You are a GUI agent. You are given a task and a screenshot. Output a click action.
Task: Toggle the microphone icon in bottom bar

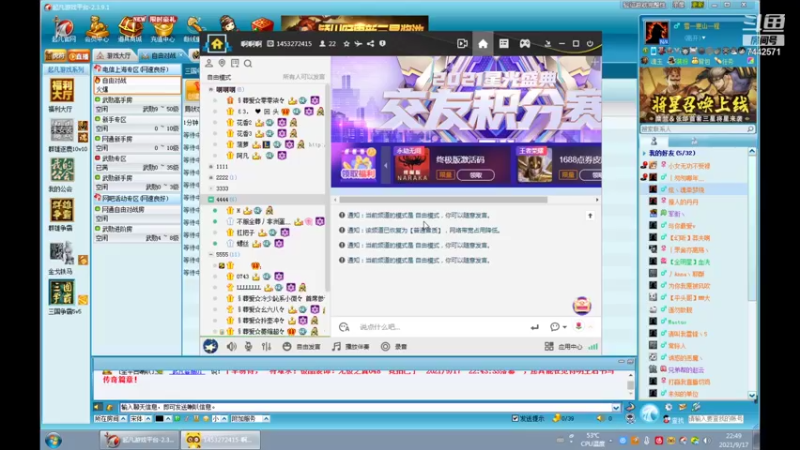248,346
